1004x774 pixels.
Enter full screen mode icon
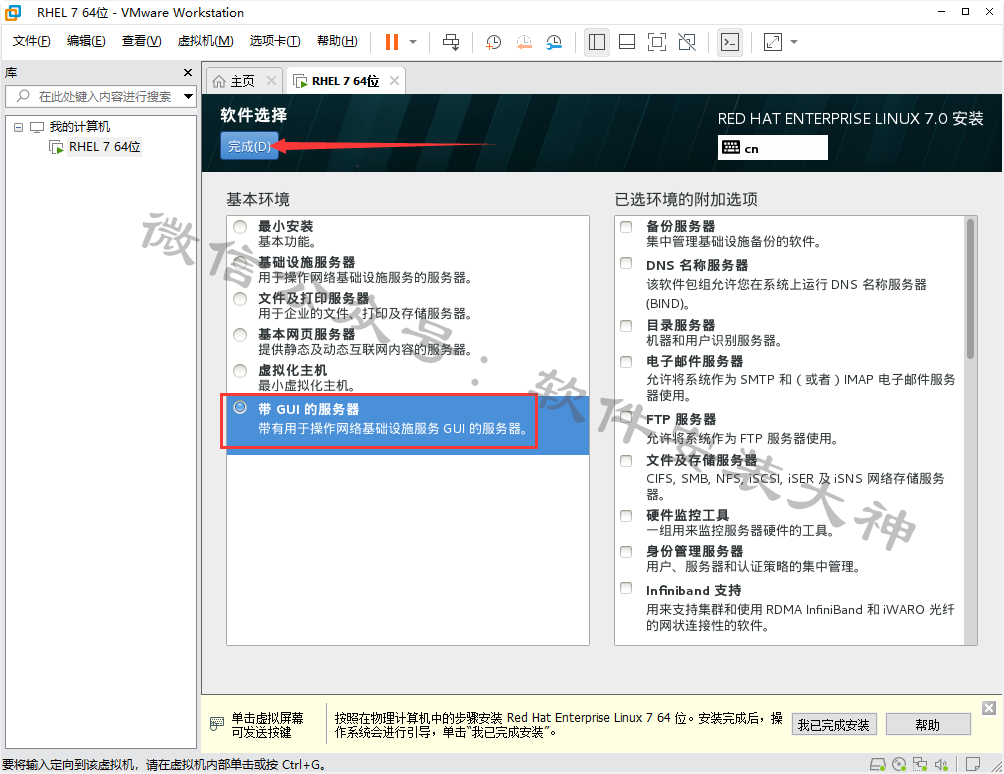(x=657, y=42)
